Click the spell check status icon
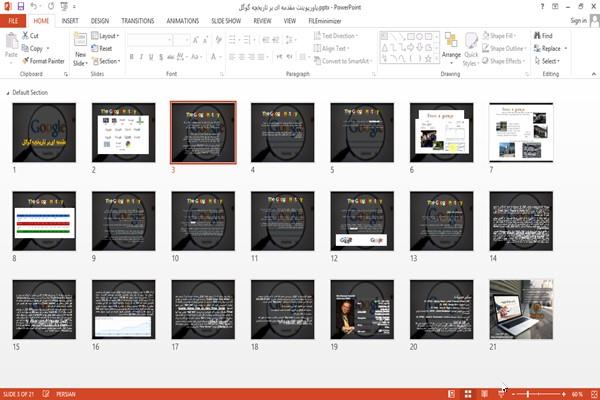Screen dimensions: 600x400 click(x=46, y=394)
